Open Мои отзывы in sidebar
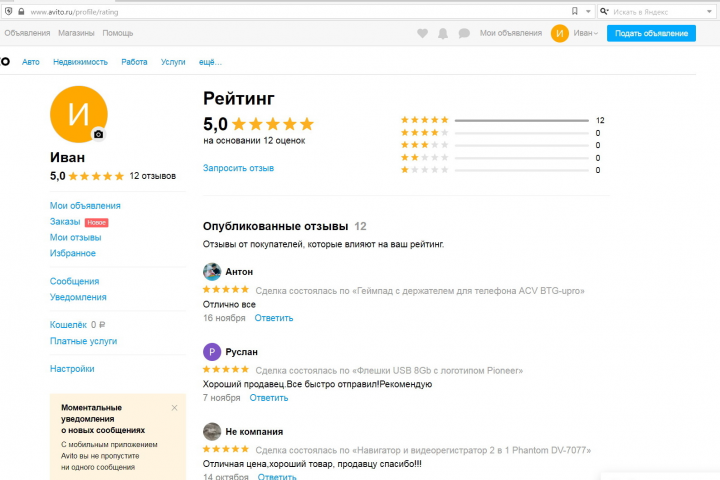Image resolution: width=720 pixels, height=480 pixels. coord(75,237)
